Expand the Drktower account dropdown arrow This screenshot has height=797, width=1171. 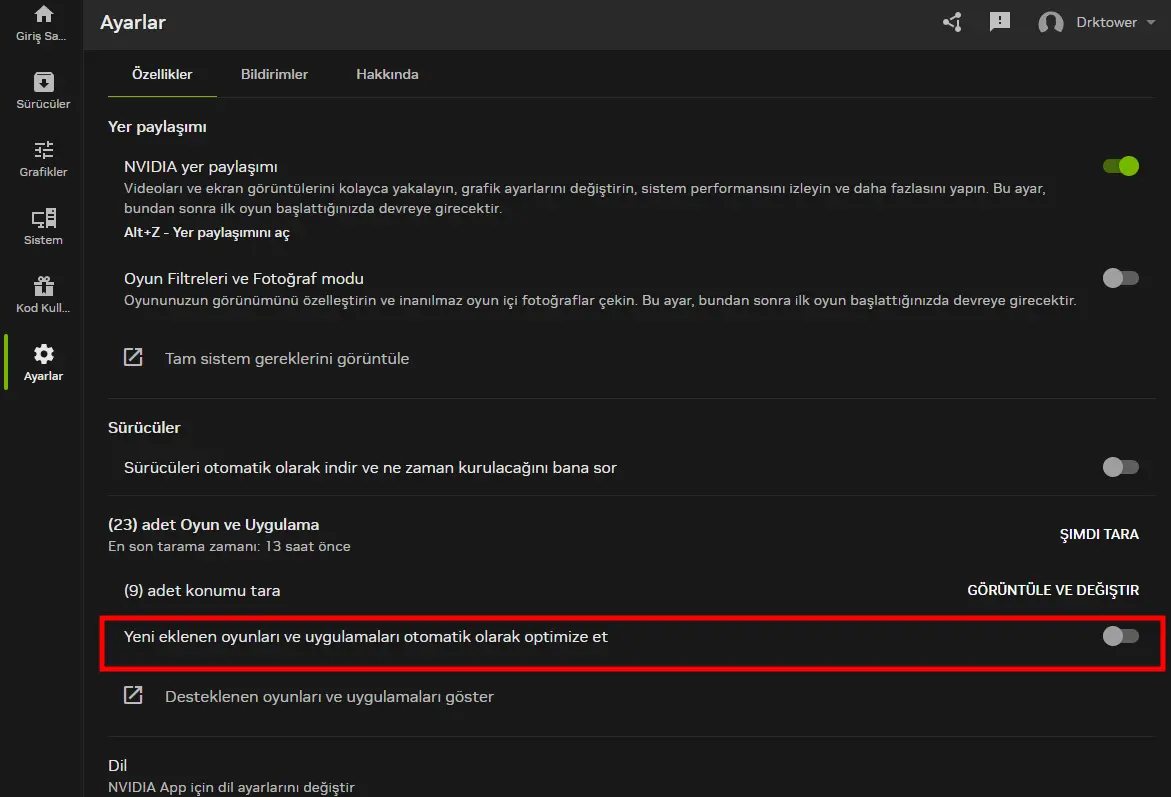1151,22
